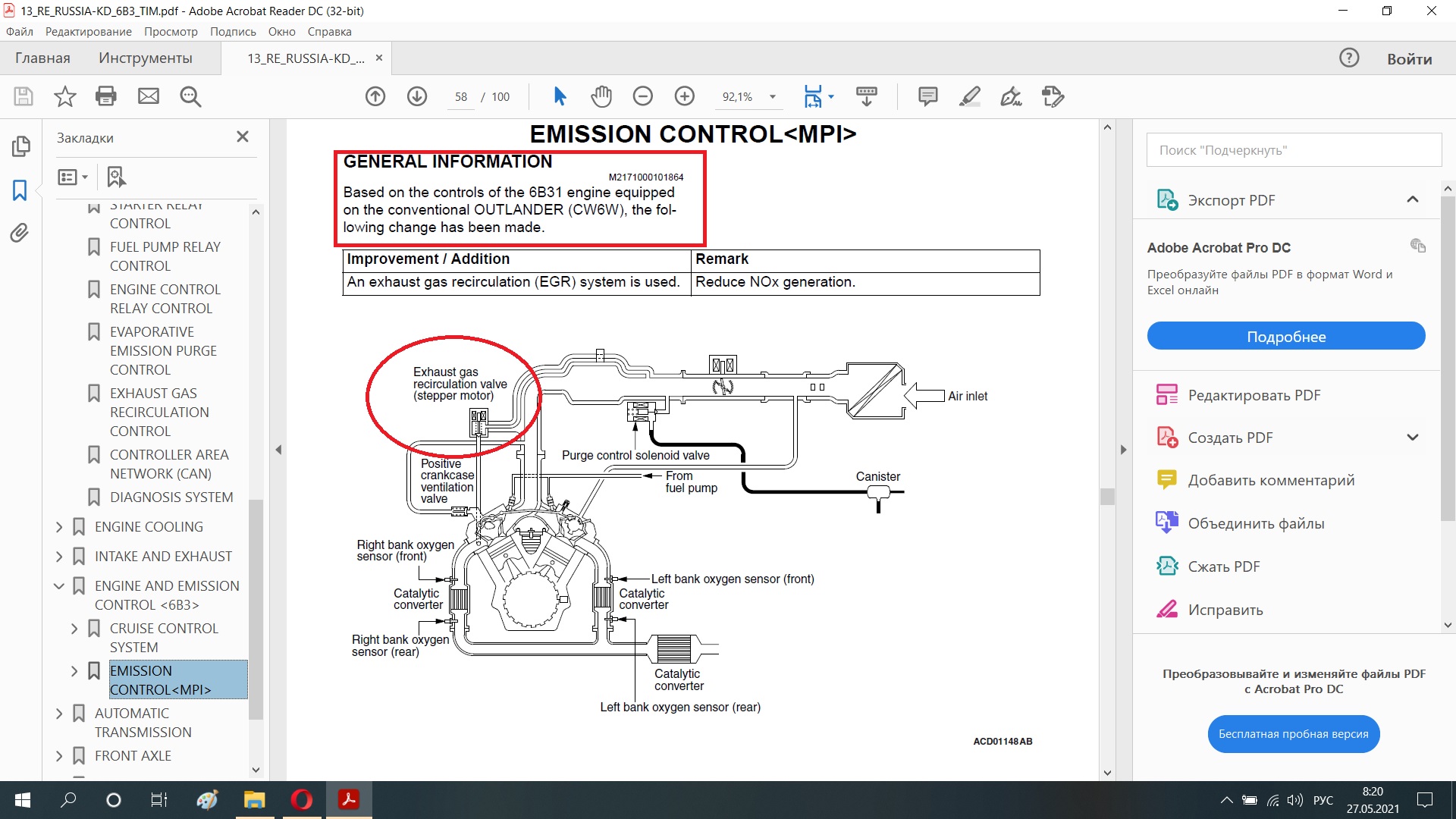This screenshot has height=819, width=1456.
Task: Select the highlight text pen tool
Action: coord(970,96)
